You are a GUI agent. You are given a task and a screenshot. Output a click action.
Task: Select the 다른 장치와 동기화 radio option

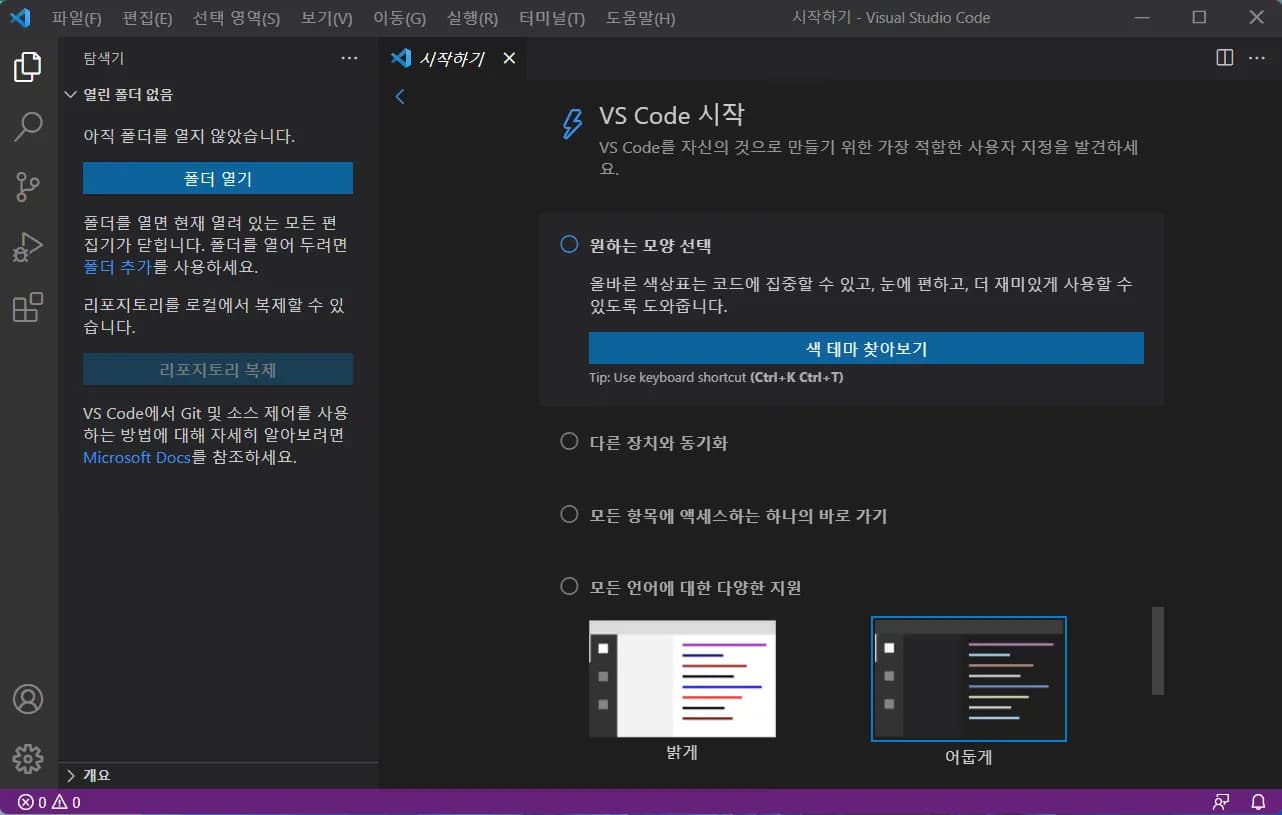(x=568, y=440)
